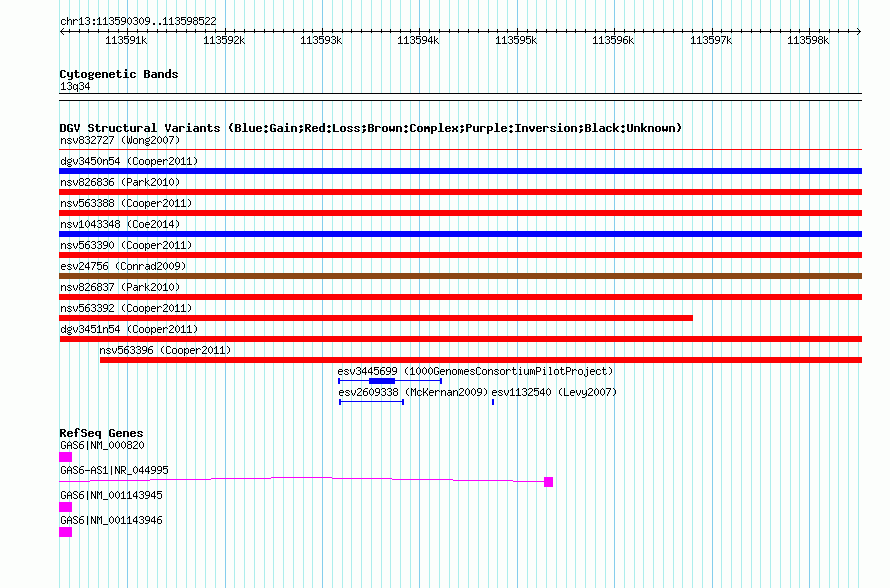
Task: Click the red nsv563390 loss bar
Action: pos(460,255)
